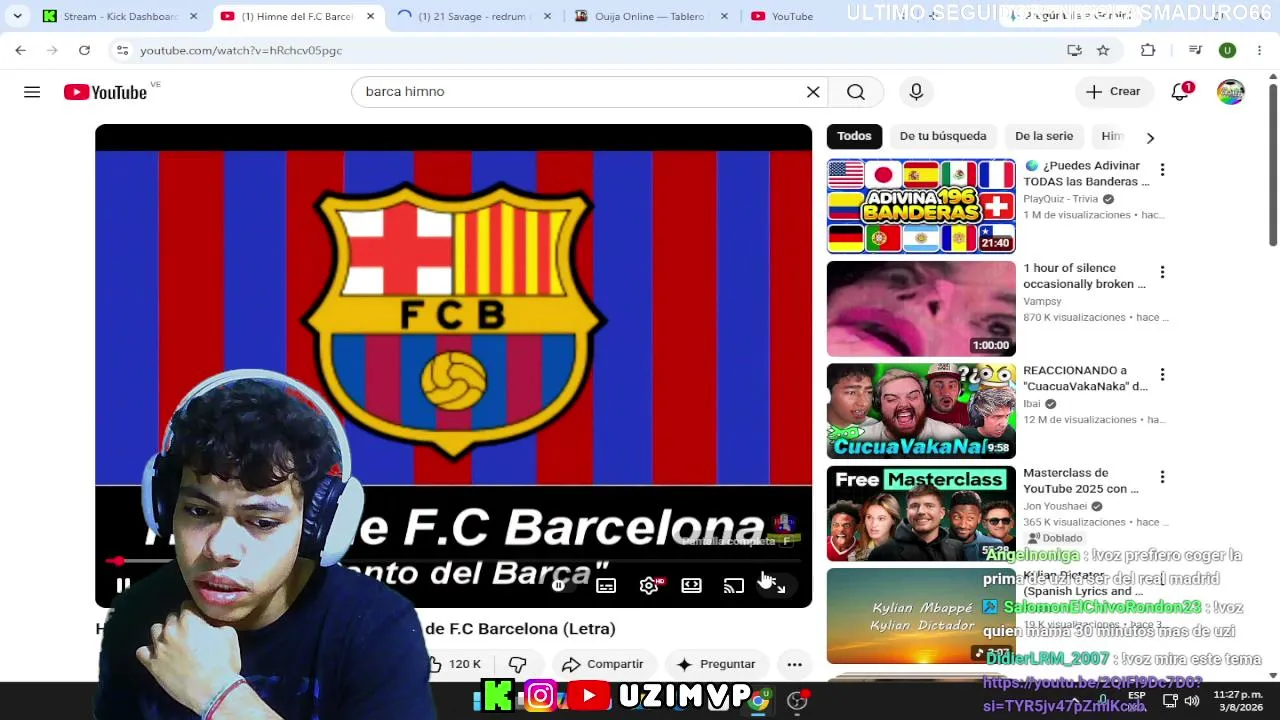Toggle subtitles in the video player
This screenshot has height=720, width=1280.
(x=606, y=585)
